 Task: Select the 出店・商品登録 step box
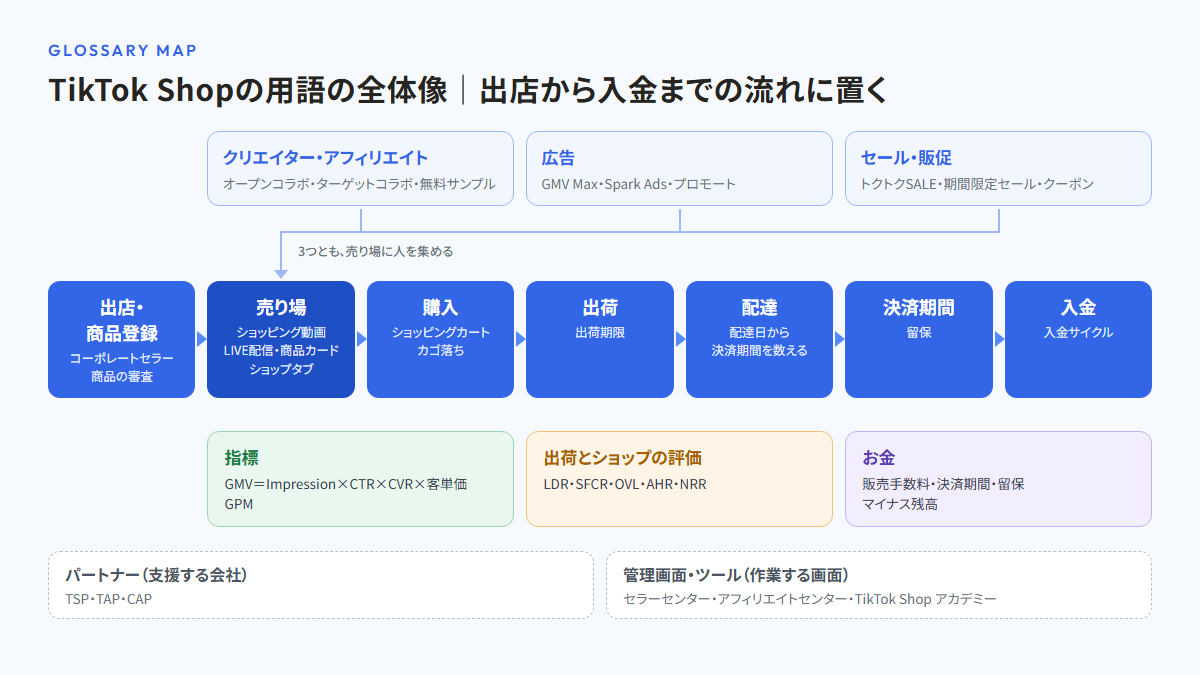click(x=121, y=339)
